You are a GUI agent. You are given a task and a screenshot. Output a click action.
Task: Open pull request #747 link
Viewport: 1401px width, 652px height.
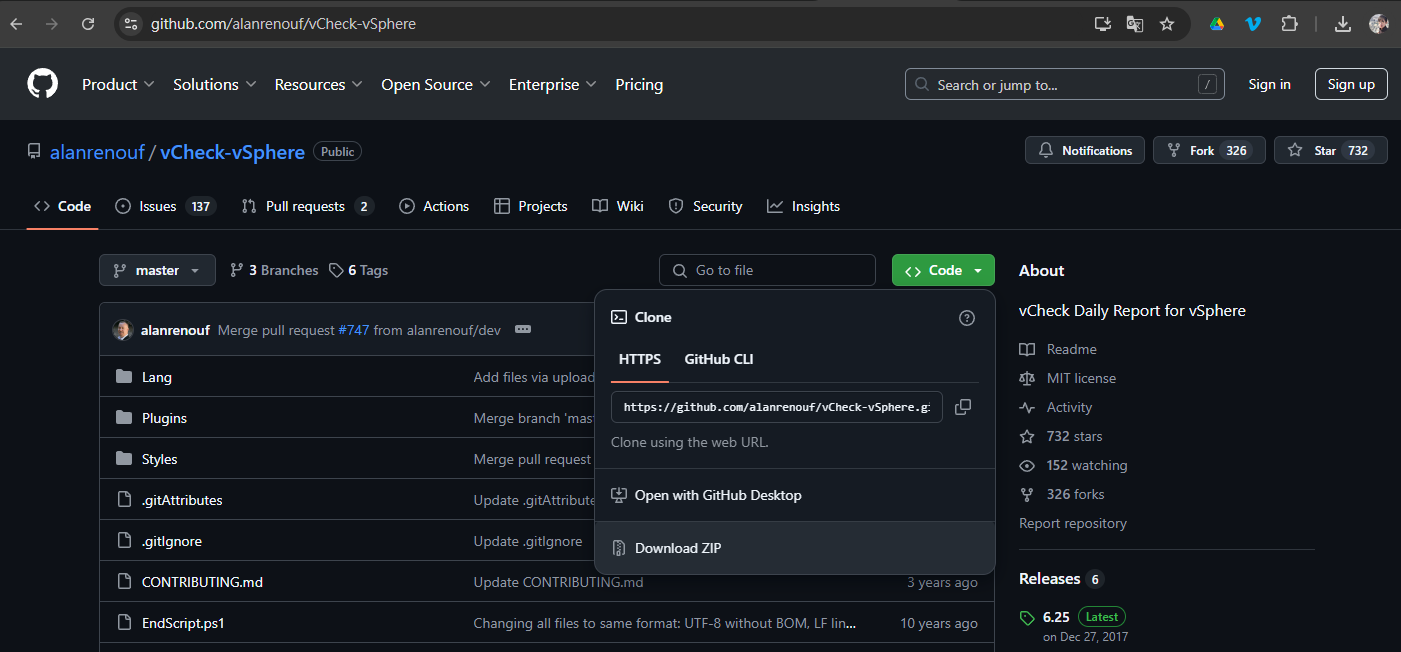coord(354,330)
